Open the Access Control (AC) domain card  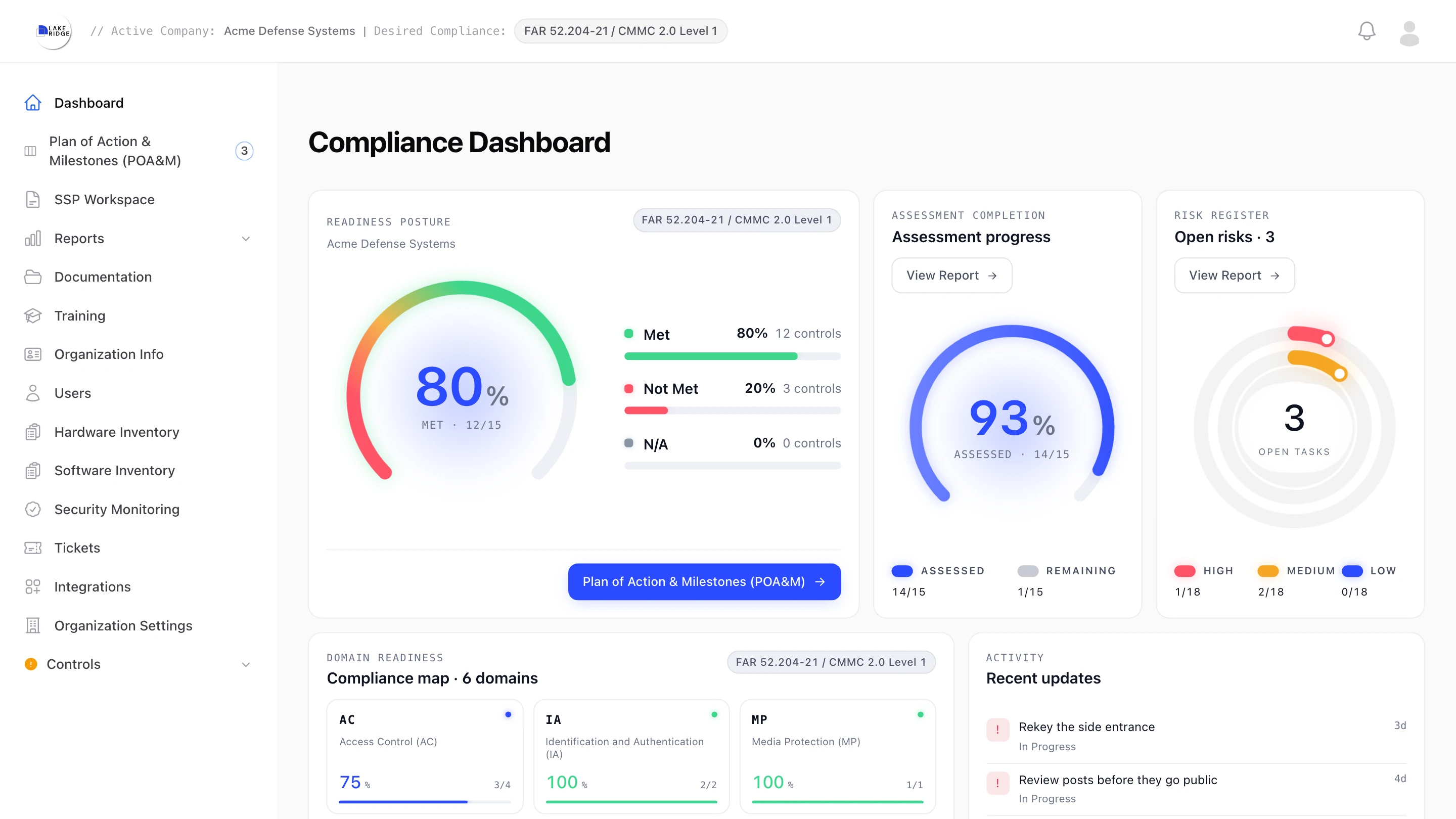[x=425, y=756]
